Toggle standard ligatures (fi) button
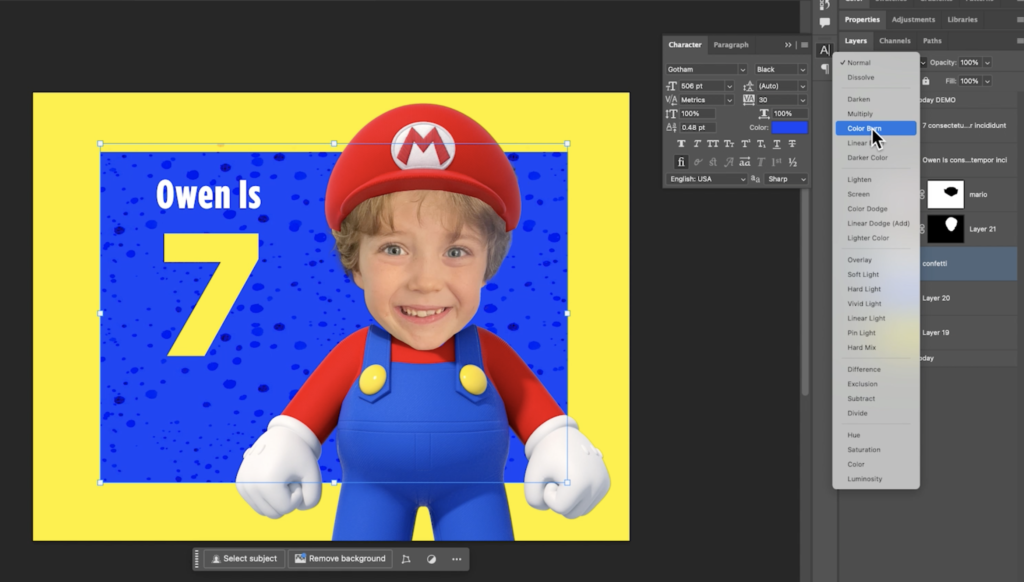Screen dimensions: 1024x582 click(x=681, y=162)
